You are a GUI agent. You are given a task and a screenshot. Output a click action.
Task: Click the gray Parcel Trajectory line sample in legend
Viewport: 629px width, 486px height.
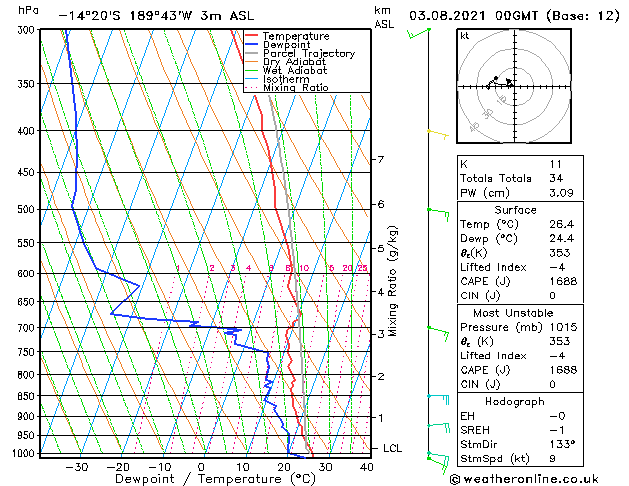[x=251, y=53]
